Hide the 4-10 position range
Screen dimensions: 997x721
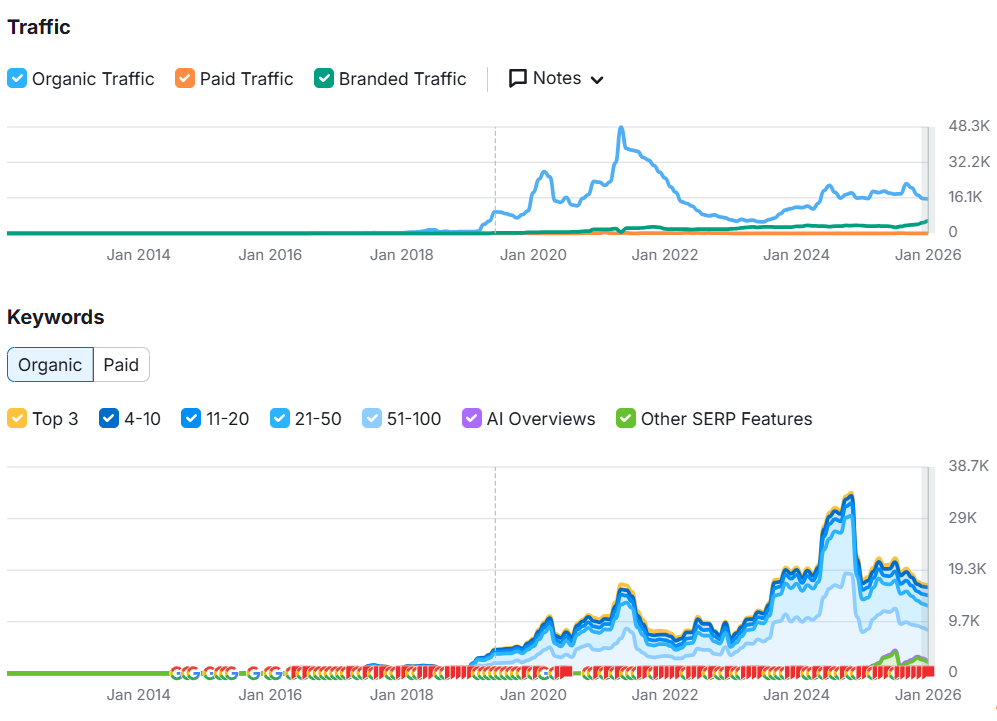(109, 418)
